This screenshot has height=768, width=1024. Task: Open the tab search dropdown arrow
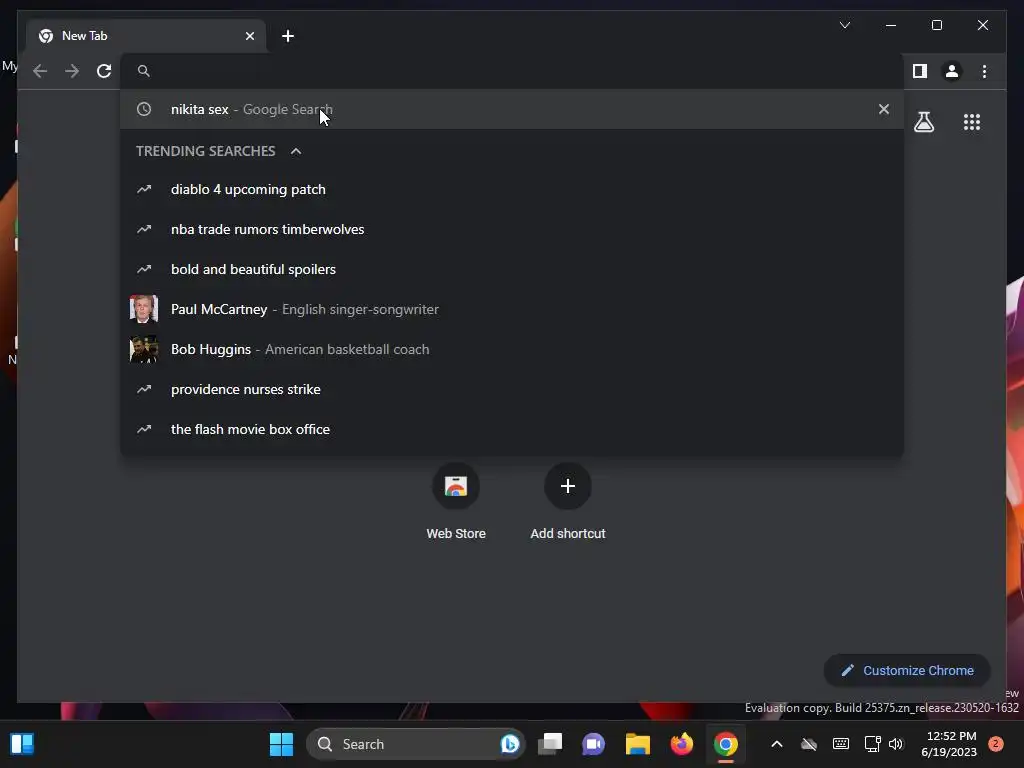(844, 25)
